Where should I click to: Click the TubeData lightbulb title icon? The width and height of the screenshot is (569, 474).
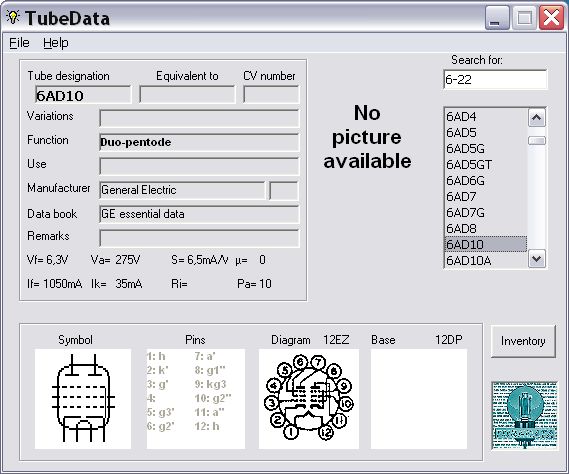pyautogui.click(x=13, y=17)
